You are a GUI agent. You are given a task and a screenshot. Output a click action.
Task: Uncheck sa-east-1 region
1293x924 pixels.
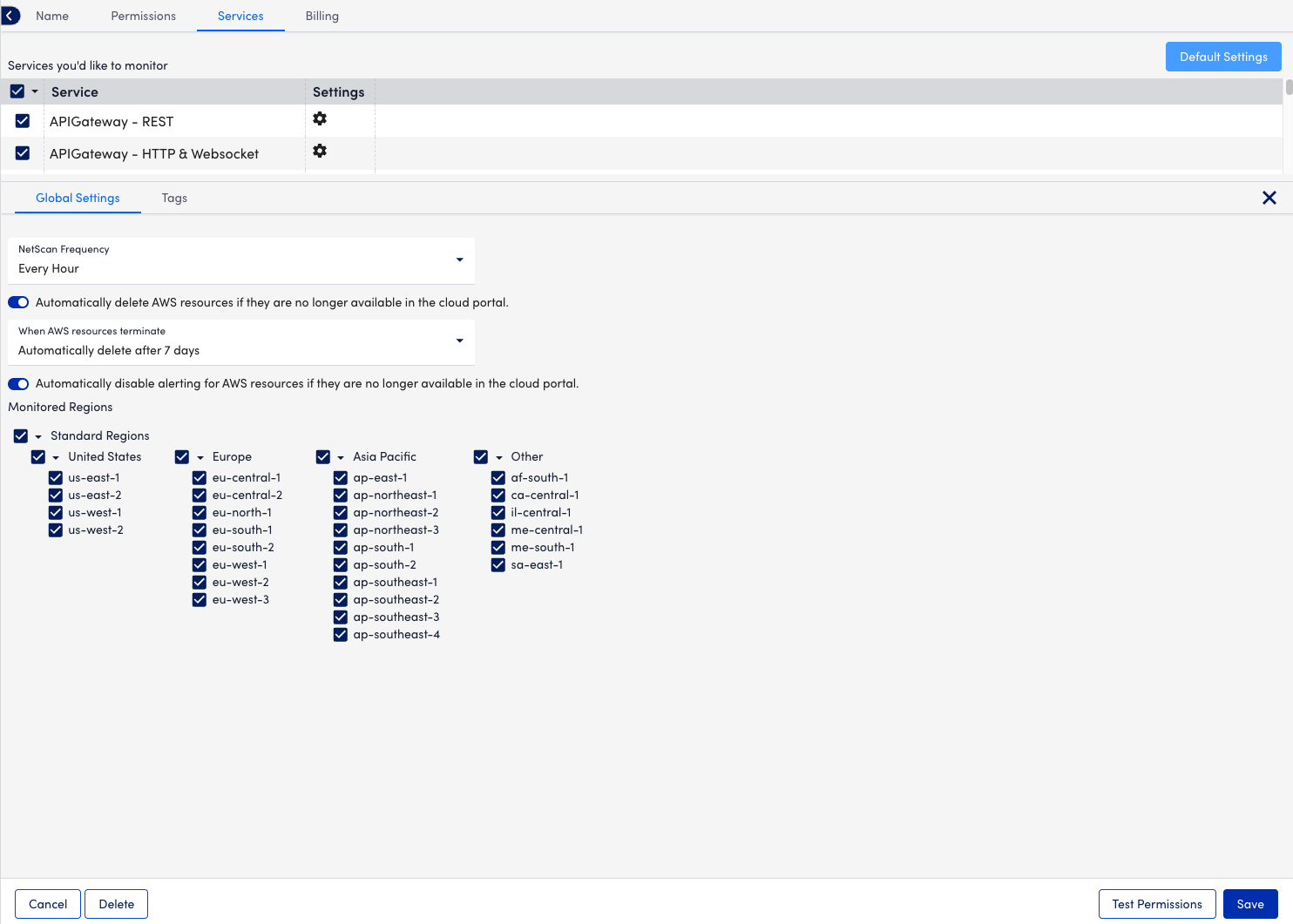pyautogui.click(x=498, y=564)
